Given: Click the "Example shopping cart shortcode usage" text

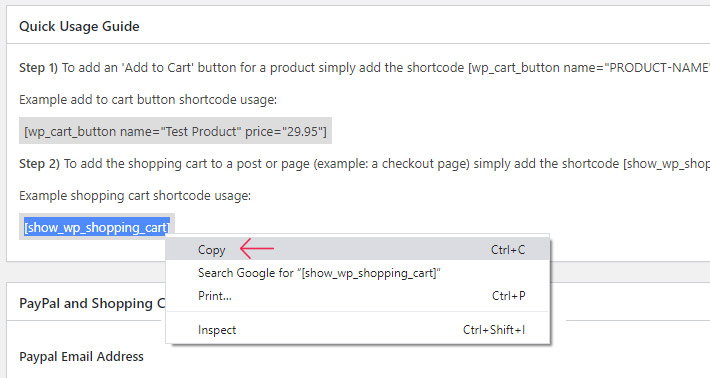Looking at the screenshot, I should click(x=135, y=196).
